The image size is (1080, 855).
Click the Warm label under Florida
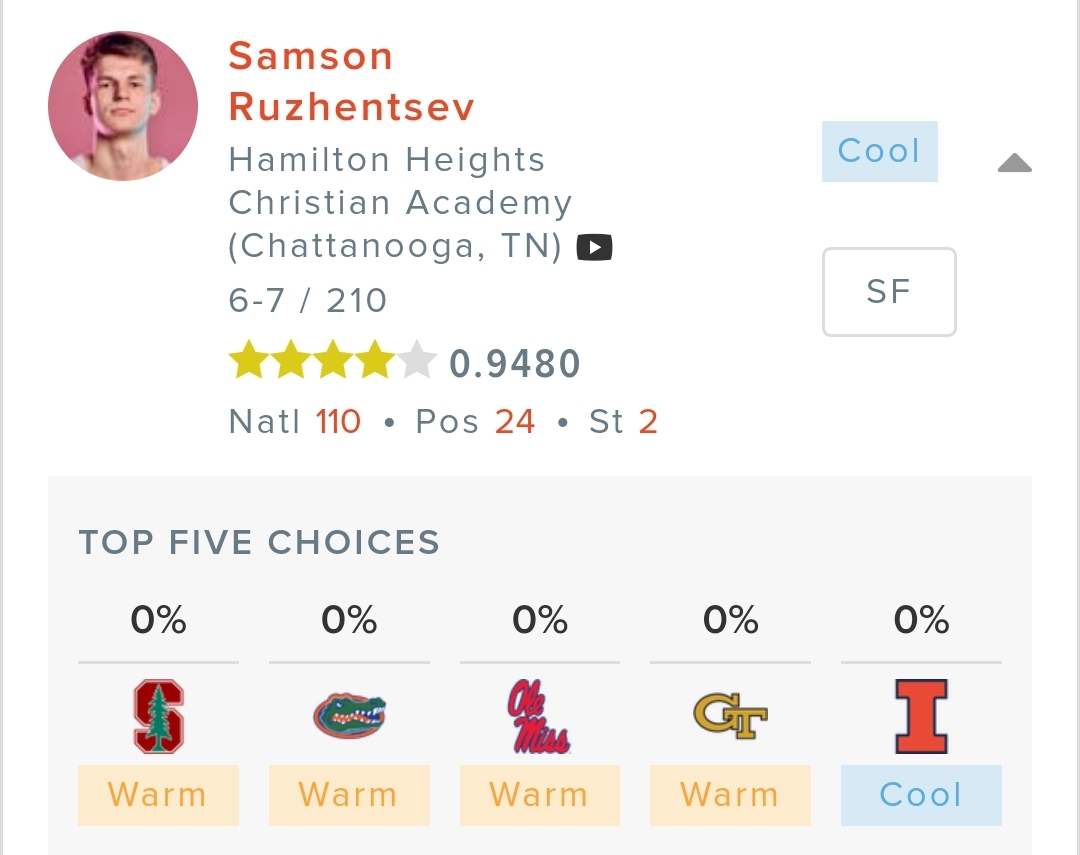(x=349, y=795)
